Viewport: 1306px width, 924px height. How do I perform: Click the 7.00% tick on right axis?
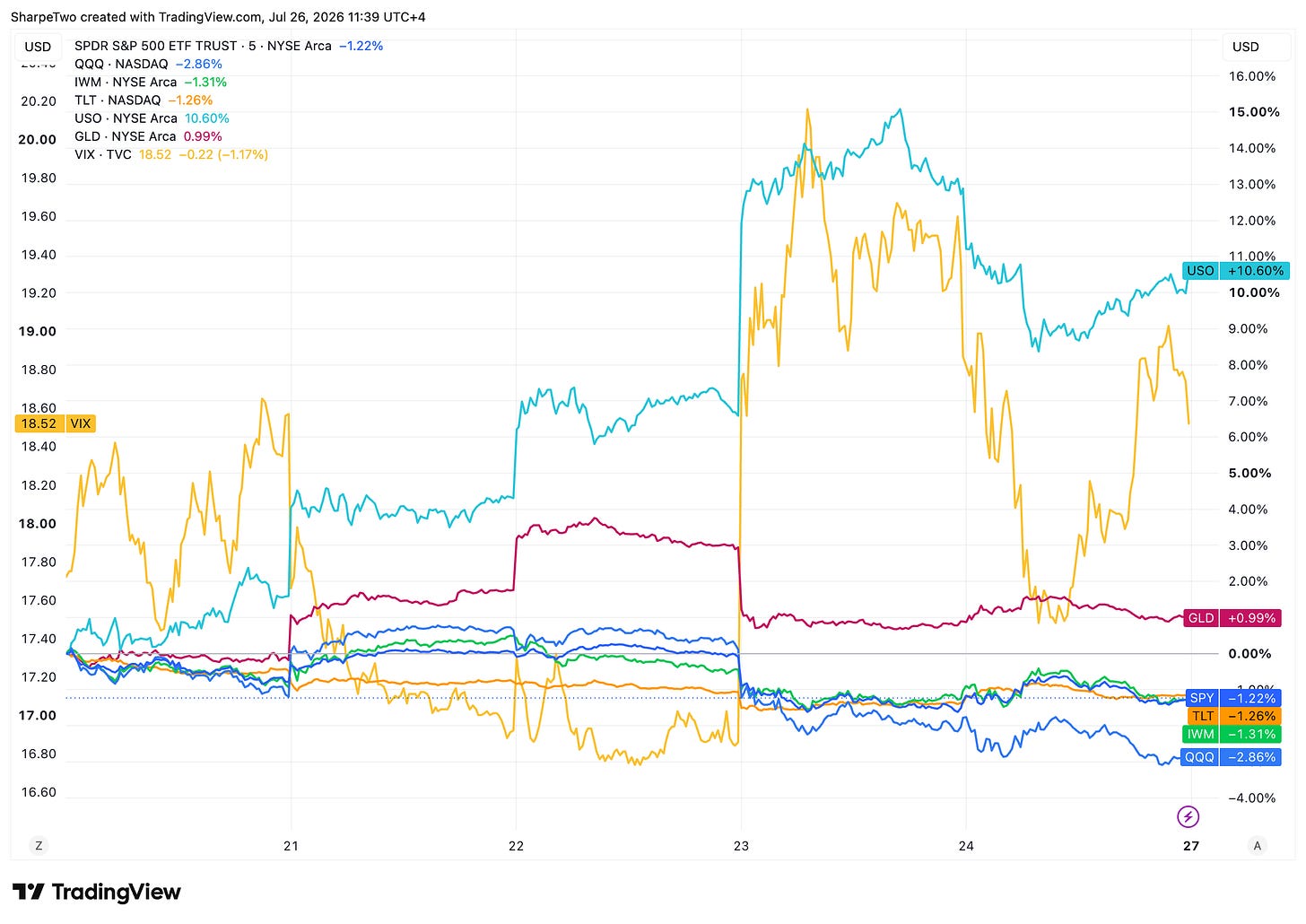tap(1249, 401)
